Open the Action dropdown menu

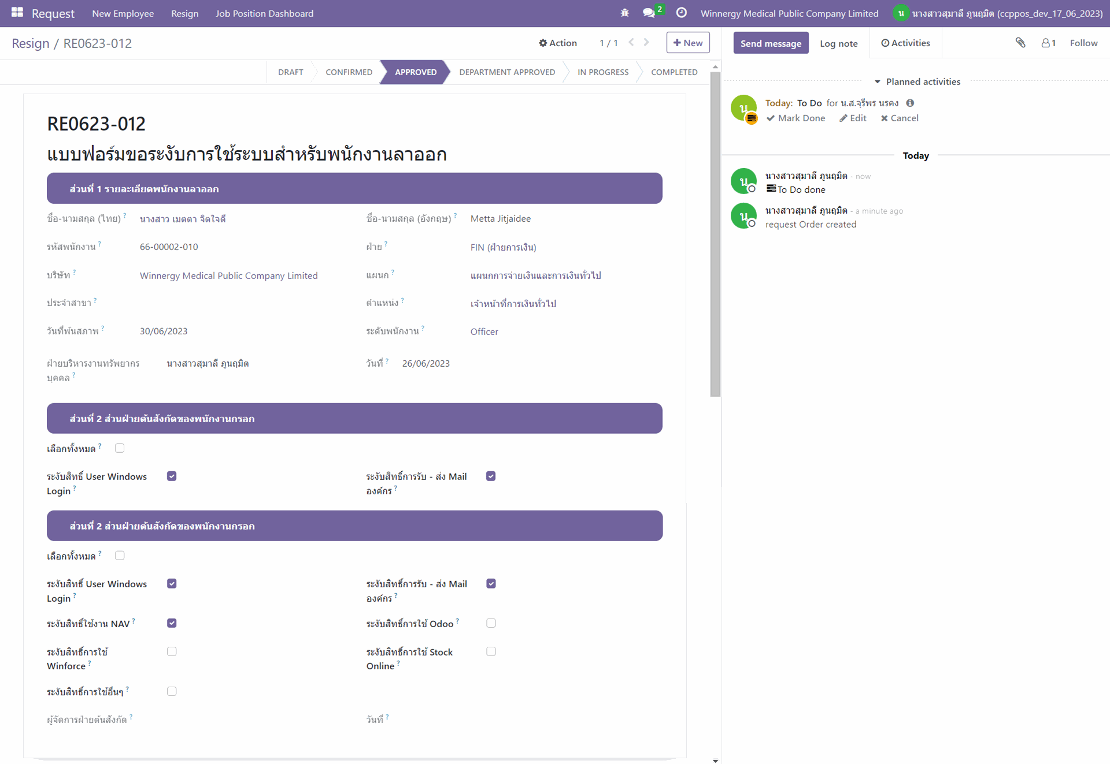[558, 43]
